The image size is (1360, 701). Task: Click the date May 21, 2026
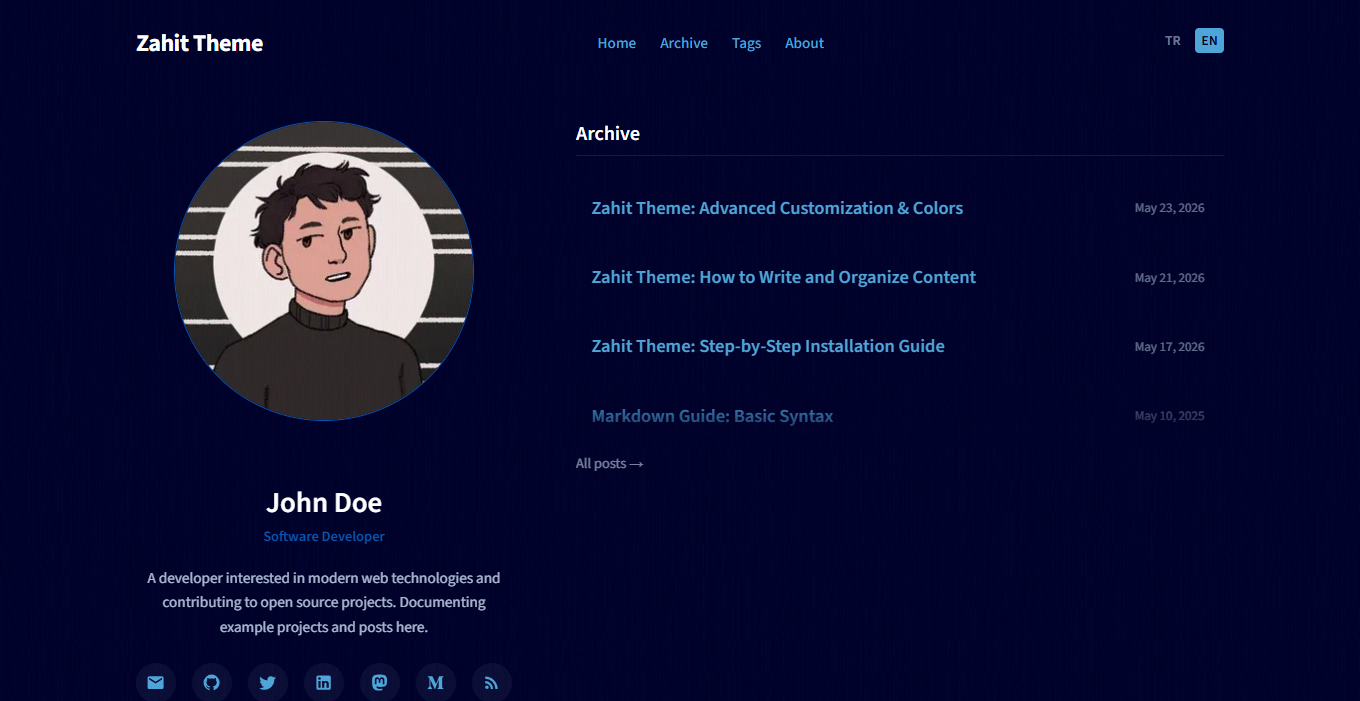point(1169,278)
